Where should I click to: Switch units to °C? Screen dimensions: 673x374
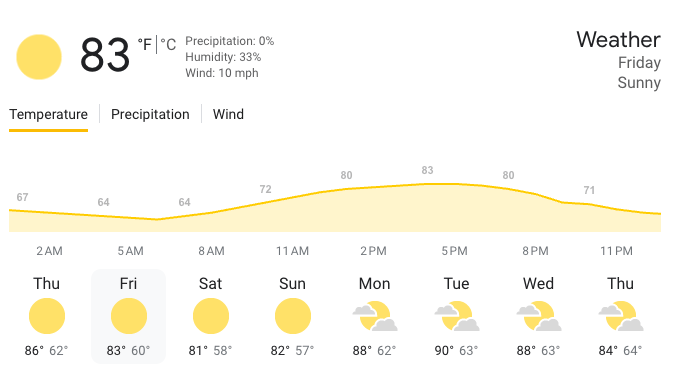[x=168, y=44]
